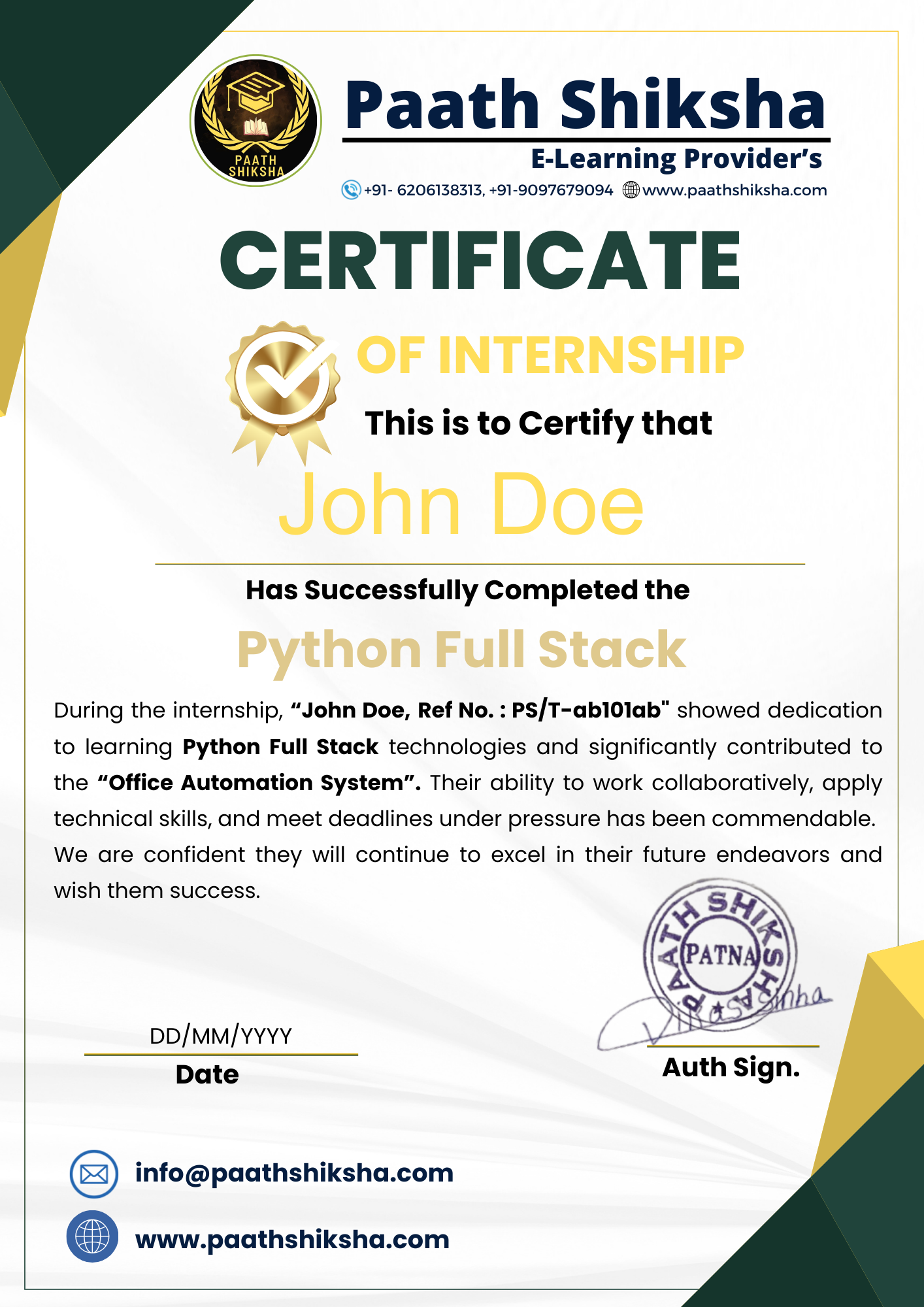This screenshot has width=924, height=1307.
Task: Click the blue globe icon beside the footer website
Action: (93, 1236)
